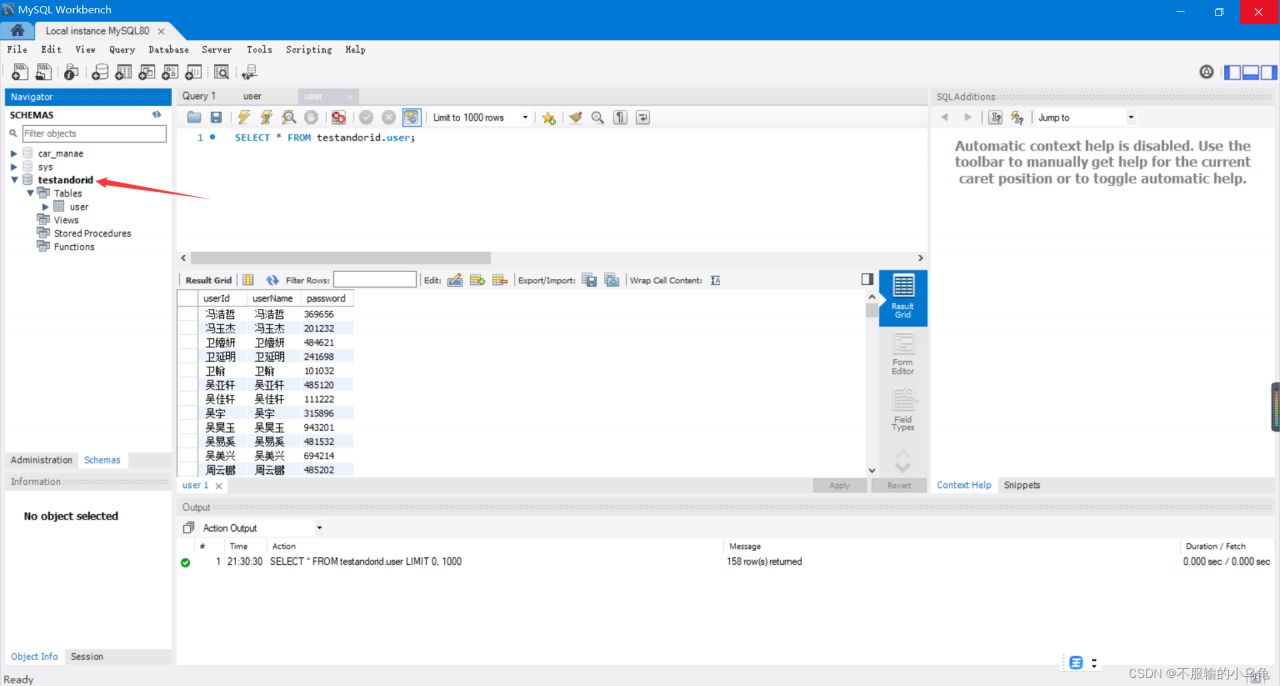1280x686 pixels.
Task: Expand the car_manae schema
Action: pyautogui.click(x=14, y=154)
